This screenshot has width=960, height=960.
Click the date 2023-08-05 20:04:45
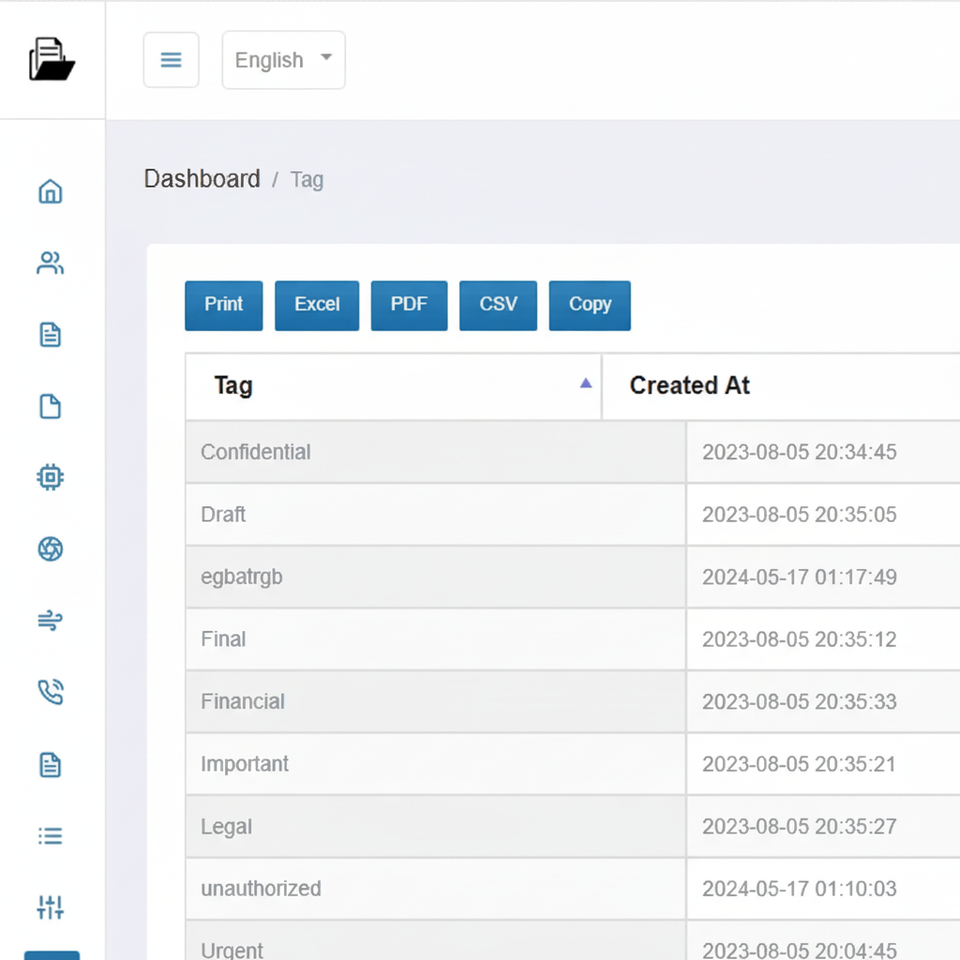coord(799,950)
